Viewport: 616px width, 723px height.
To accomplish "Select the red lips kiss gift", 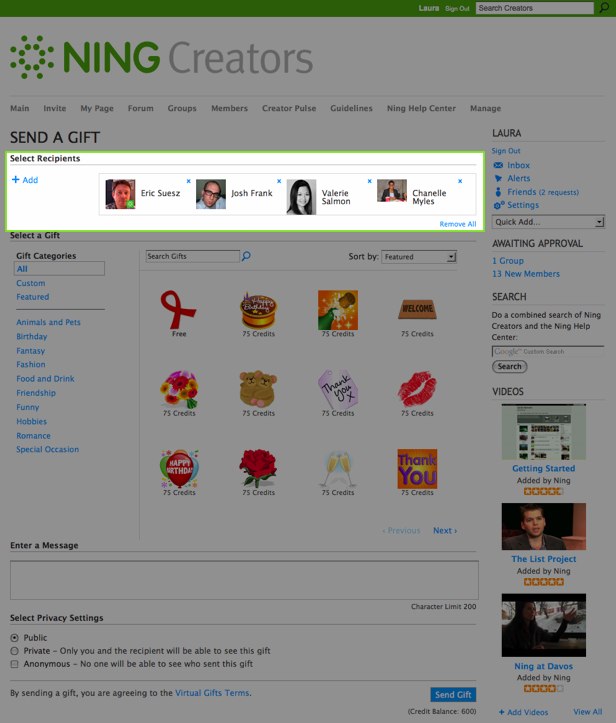I will pos(417,389).
